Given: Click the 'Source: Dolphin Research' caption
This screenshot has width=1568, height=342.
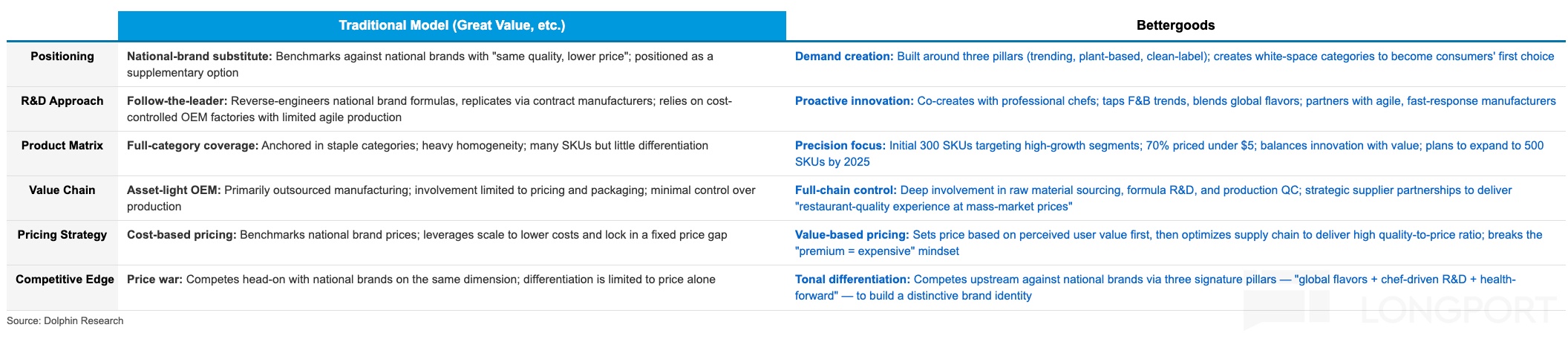Looking at the screenshot, I should tap(65, 321).
